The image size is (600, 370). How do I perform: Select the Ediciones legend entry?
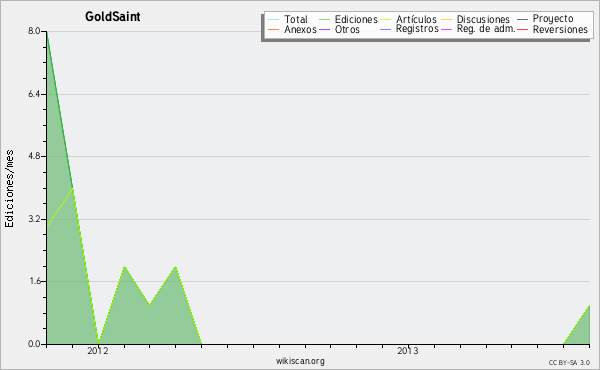[x=356, y=19]
